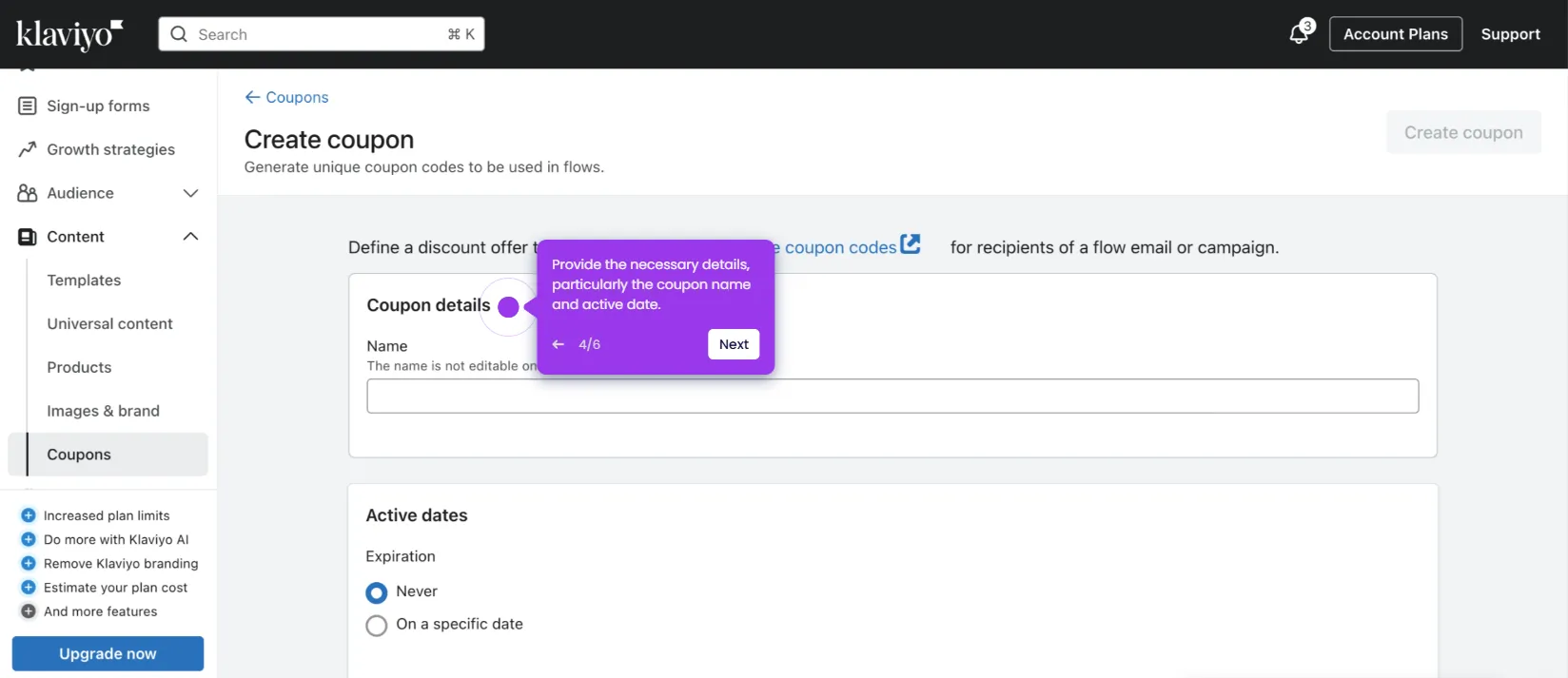Select the Never expiration option

click(377, 592)
